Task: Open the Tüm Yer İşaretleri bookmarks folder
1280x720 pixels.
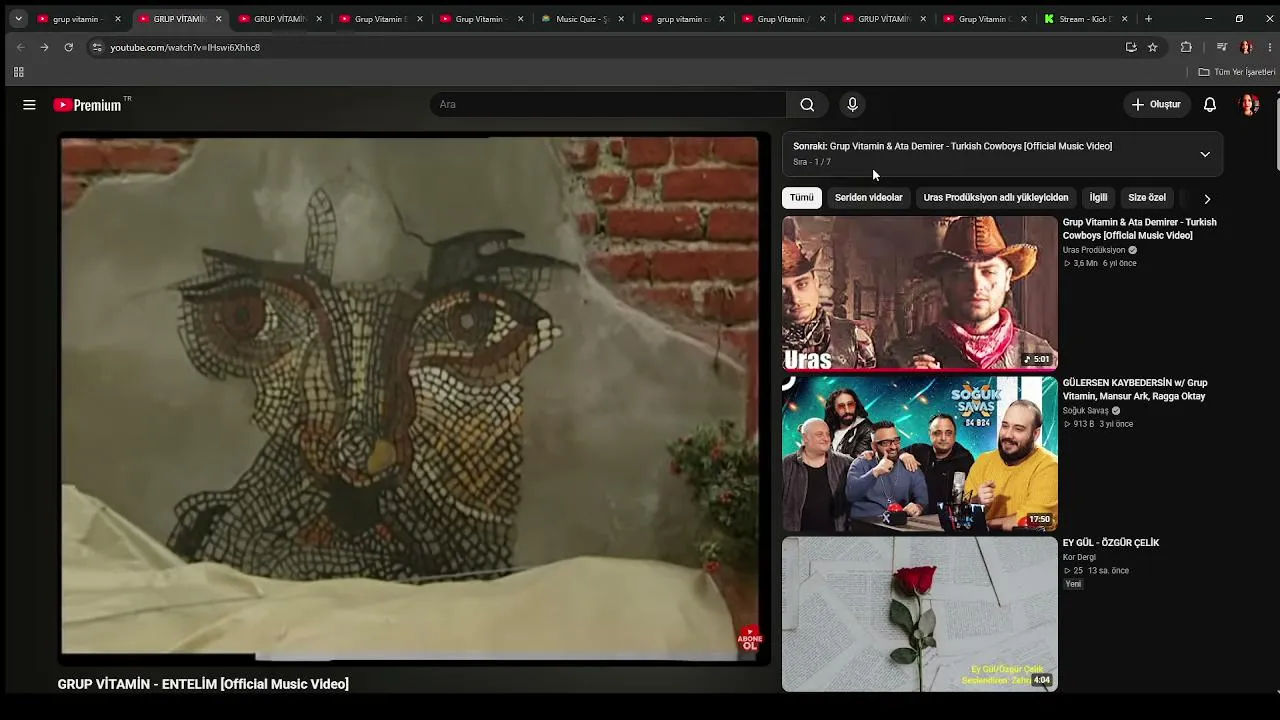Action: 1237,72
